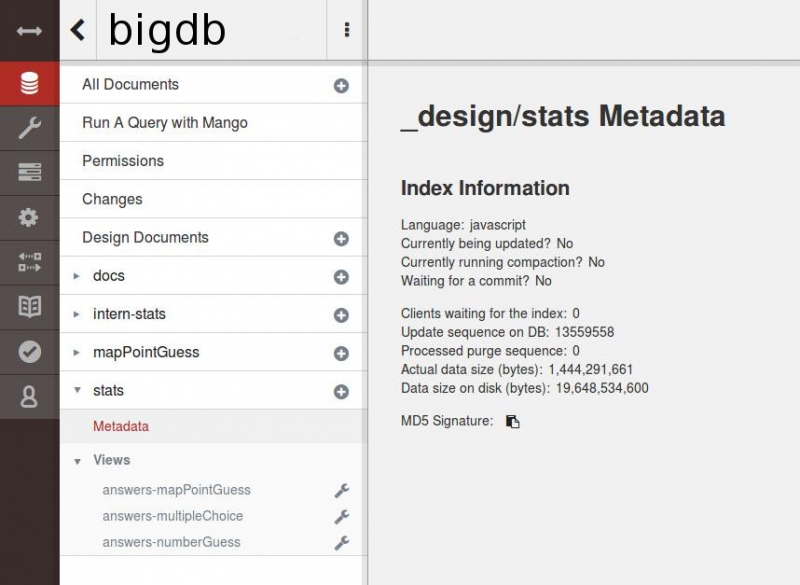Click the plus icon beside All Documents
The image size is (800, 585).
(x=341, y=86)
